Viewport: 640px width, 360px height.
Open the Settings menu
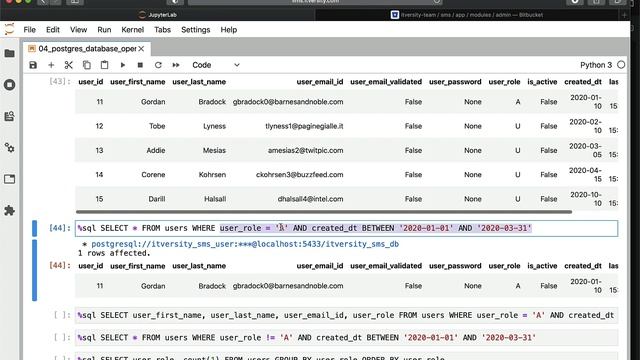click(x=196, y=30)
